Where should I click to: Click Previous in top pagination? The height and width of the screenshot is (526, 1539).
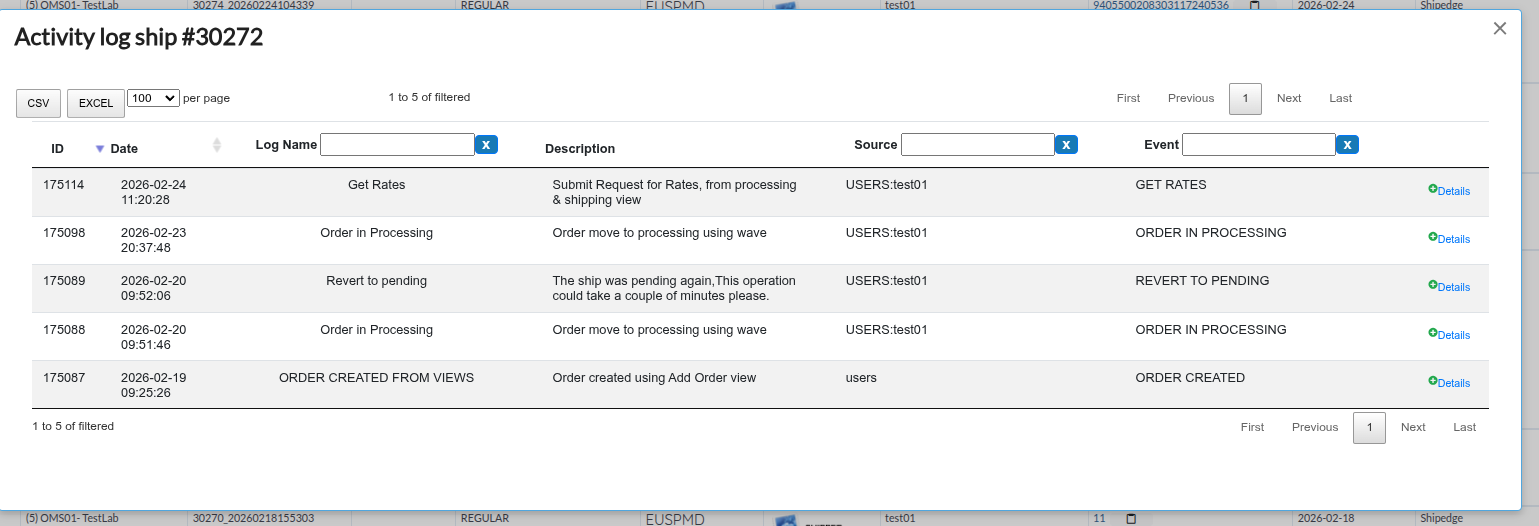(1191, 98)
